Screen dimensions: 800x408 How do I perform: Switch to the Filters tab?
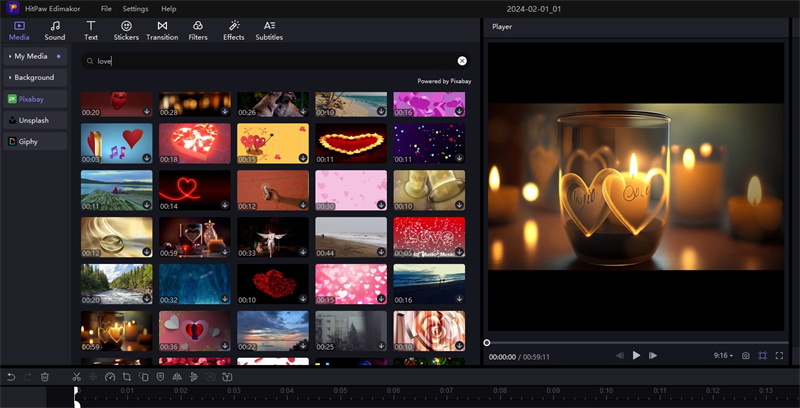pos(198,31)
